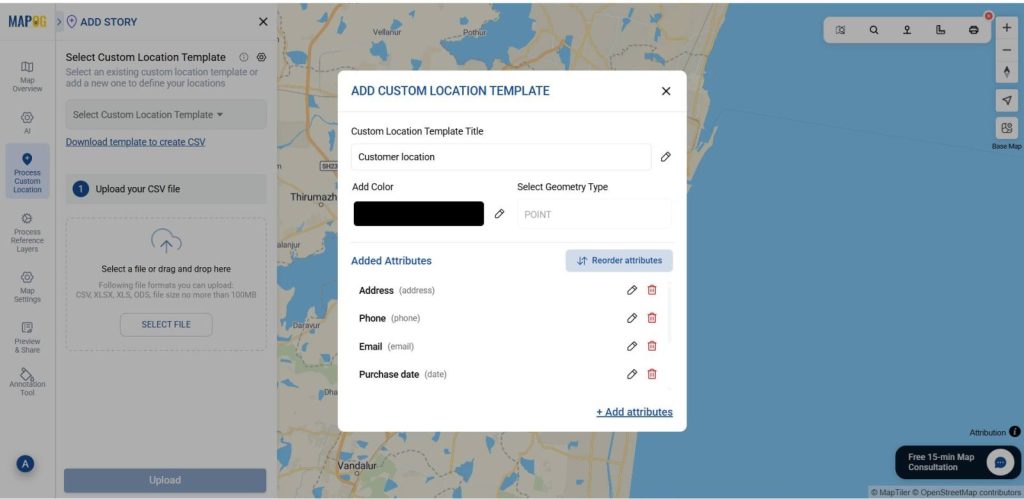
Task: Edit the Phone attribute
Action: click(x=632, y=318)
